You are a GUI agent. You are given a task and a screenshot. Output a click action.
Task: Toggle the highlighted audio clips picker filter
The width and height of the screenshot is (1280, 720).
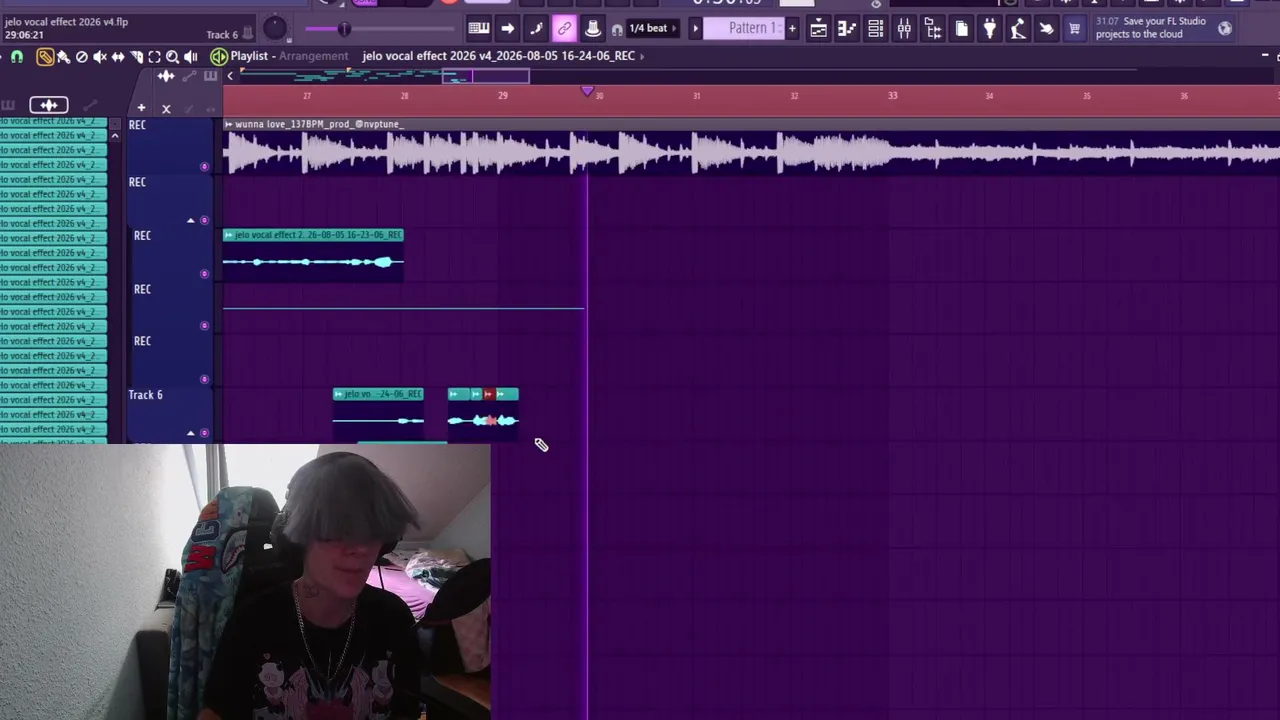[x=48, y=104]
